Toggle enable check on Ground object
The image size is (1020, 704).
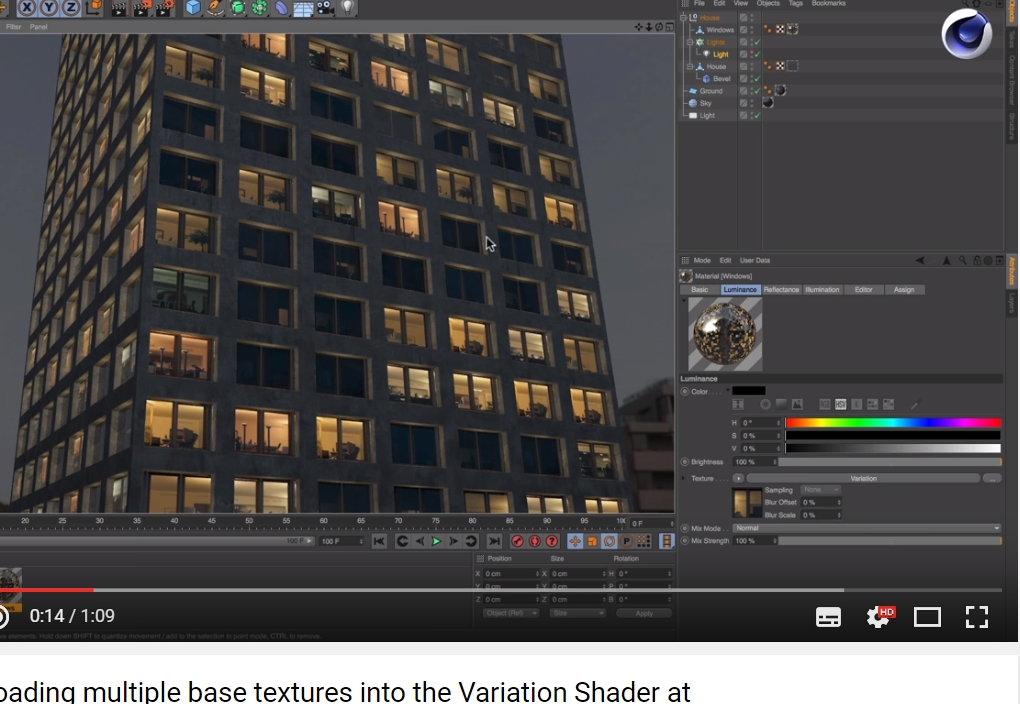pos(757,91)
